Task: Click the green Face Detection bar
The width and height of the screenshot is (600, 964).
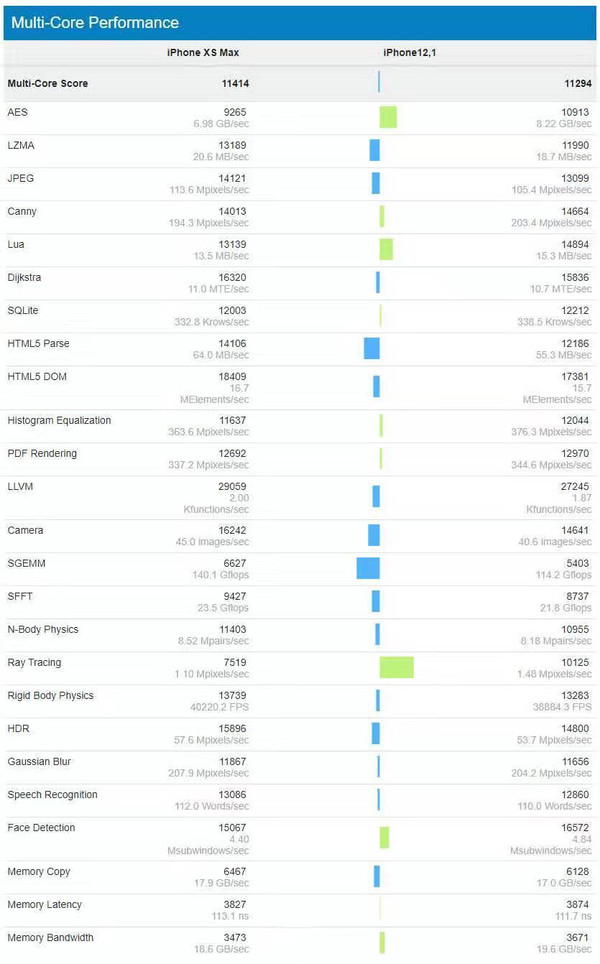Action: (384, 837)
